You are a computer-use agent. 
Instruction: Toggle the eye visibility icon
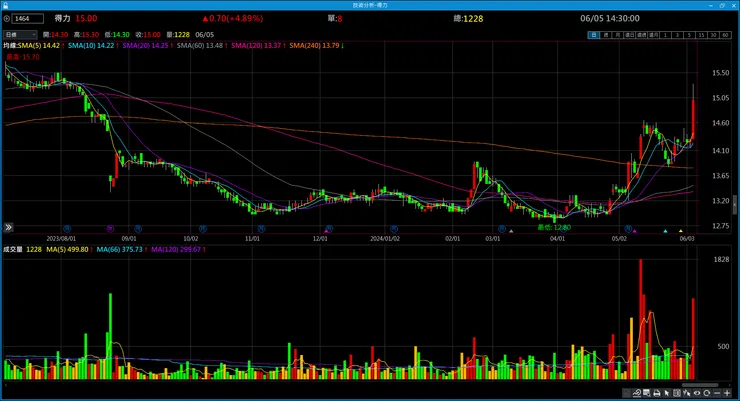[697, 393]
